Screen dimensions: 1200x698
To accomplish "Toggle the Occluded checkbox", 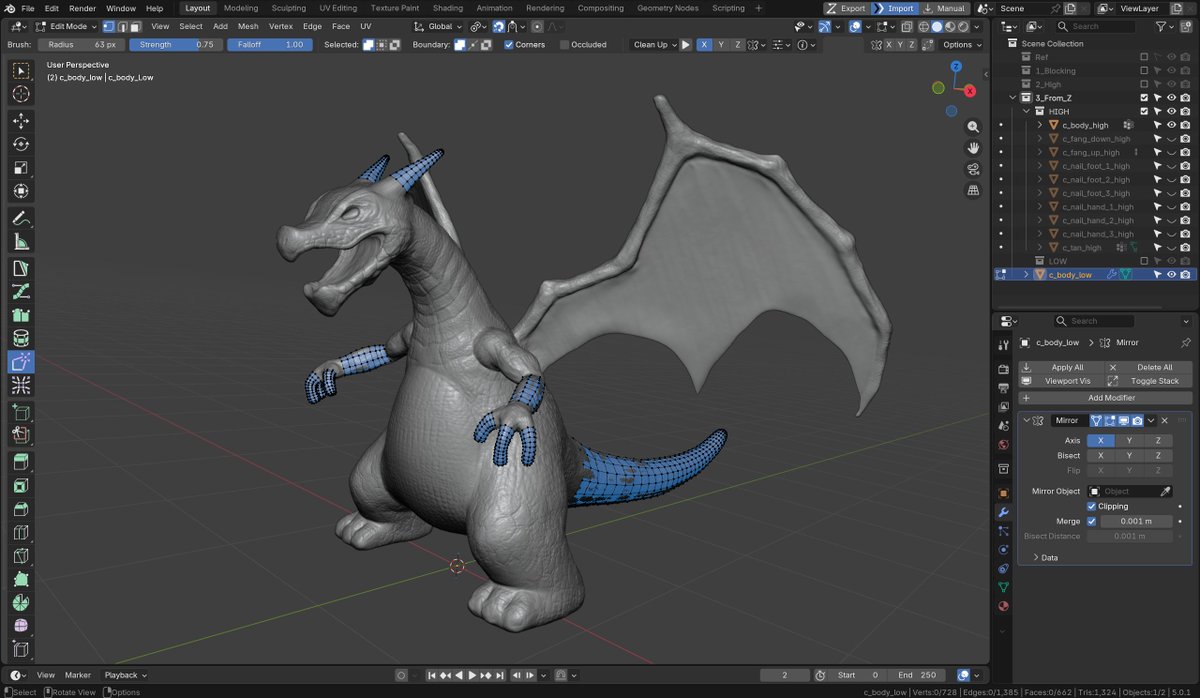I will (x=565, y=44).
